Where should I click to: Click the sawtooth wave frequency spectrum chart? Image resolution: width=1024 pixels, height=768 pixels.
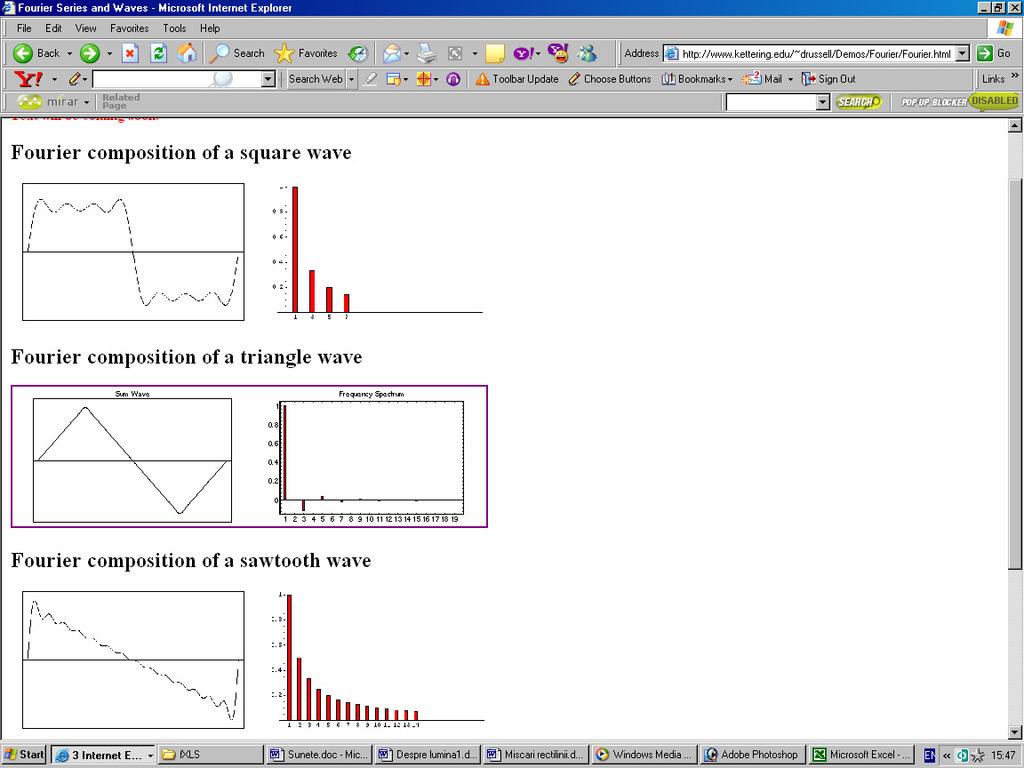(379, 659)
